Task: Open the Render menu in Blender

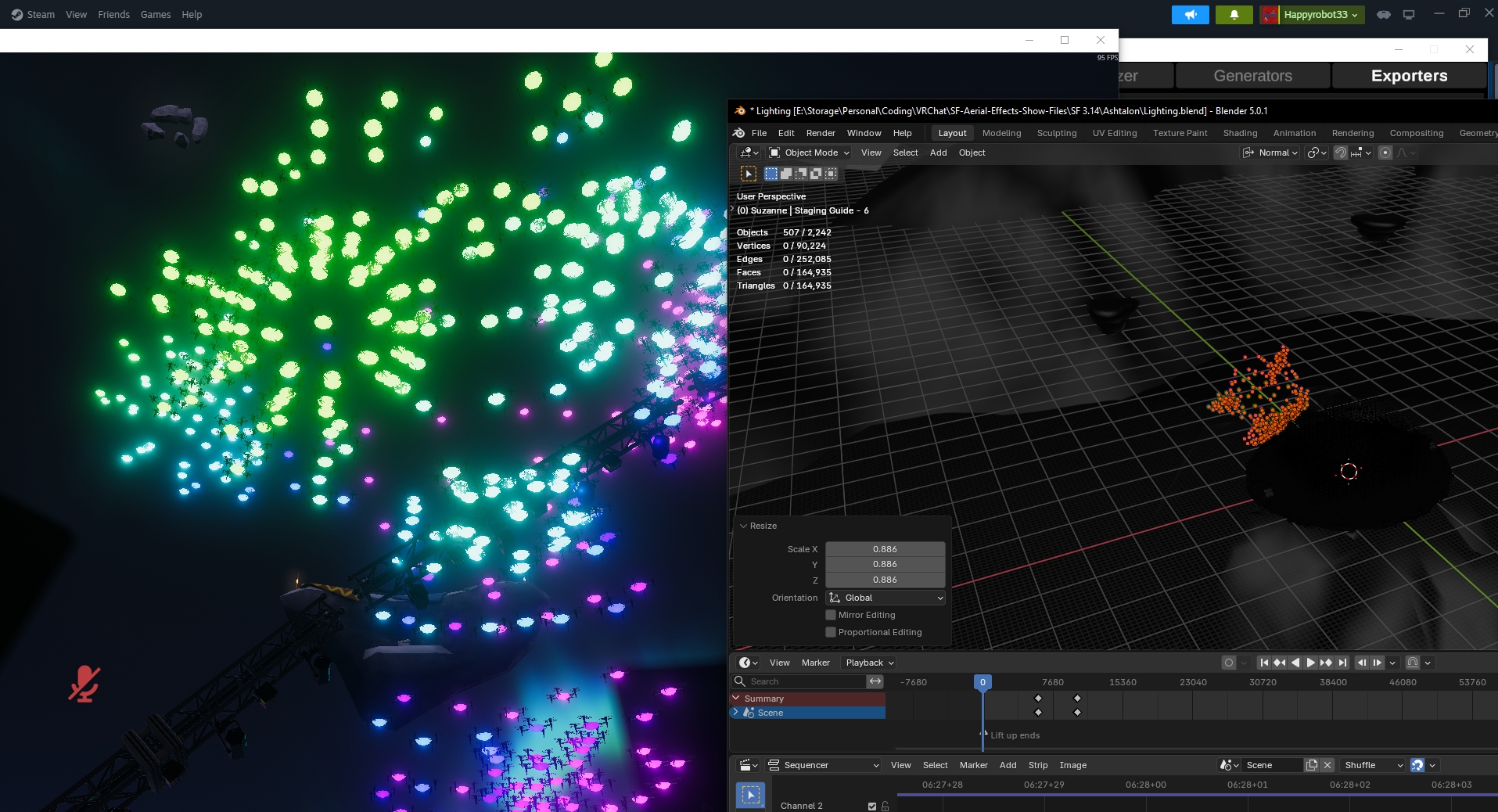Action: pos(821,133)
